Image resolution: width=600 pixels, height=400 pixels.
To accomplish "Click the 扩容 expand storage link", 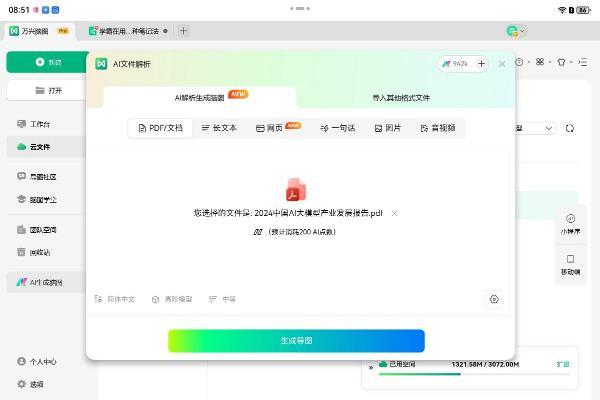I will (562, 364).
